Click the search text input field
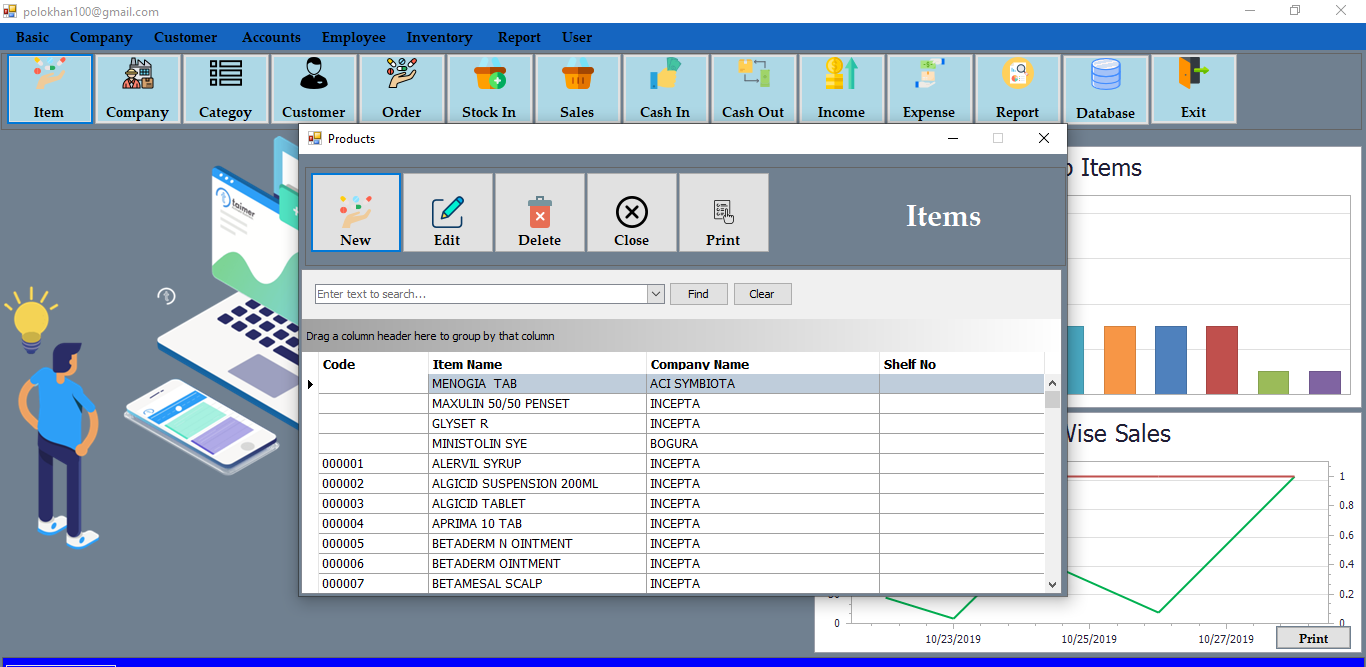 tap(481, 294)
